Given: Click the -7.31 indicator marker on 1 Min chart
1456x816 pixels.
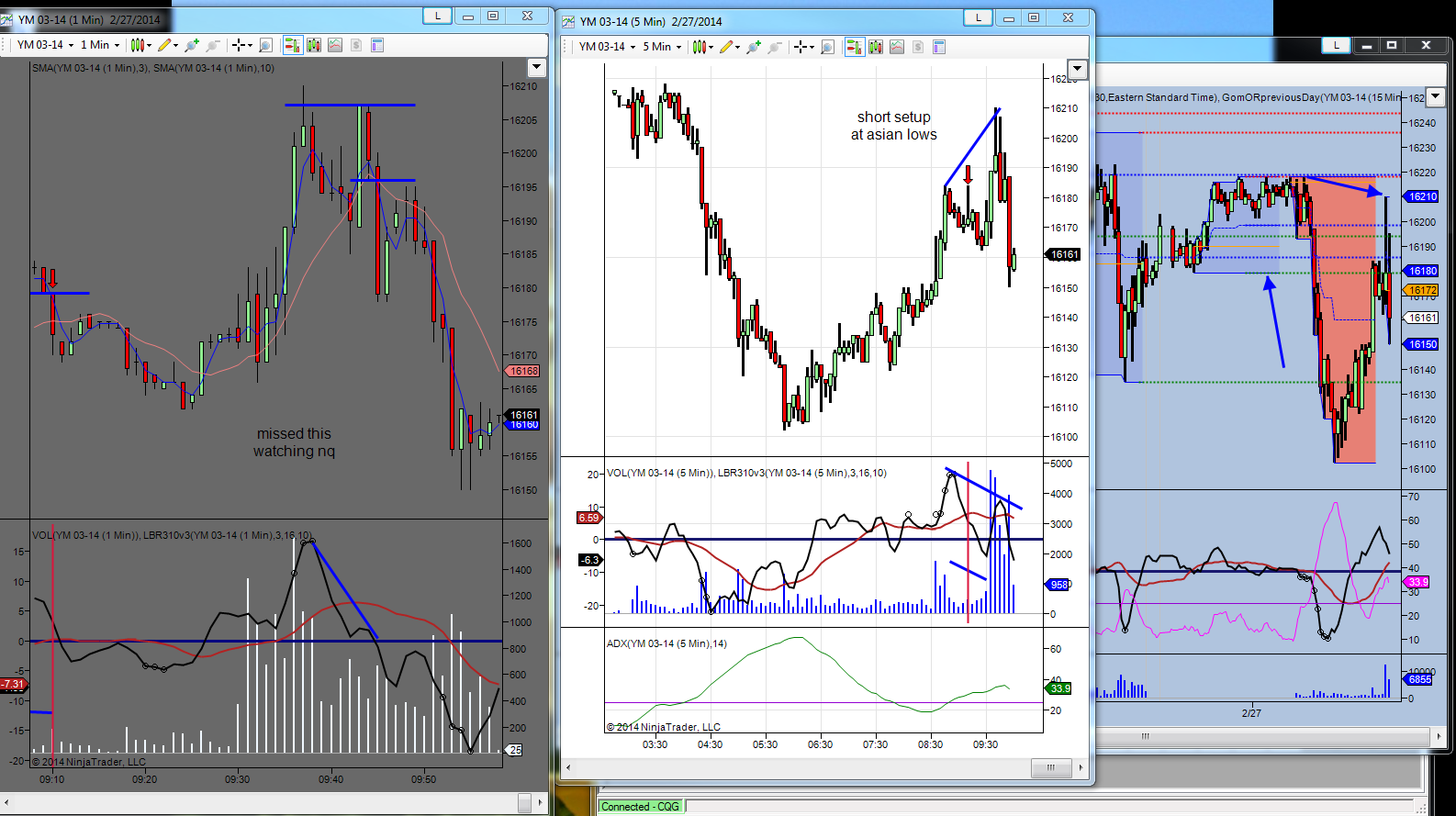Looking at the screenshot, I should pos(14,685).
